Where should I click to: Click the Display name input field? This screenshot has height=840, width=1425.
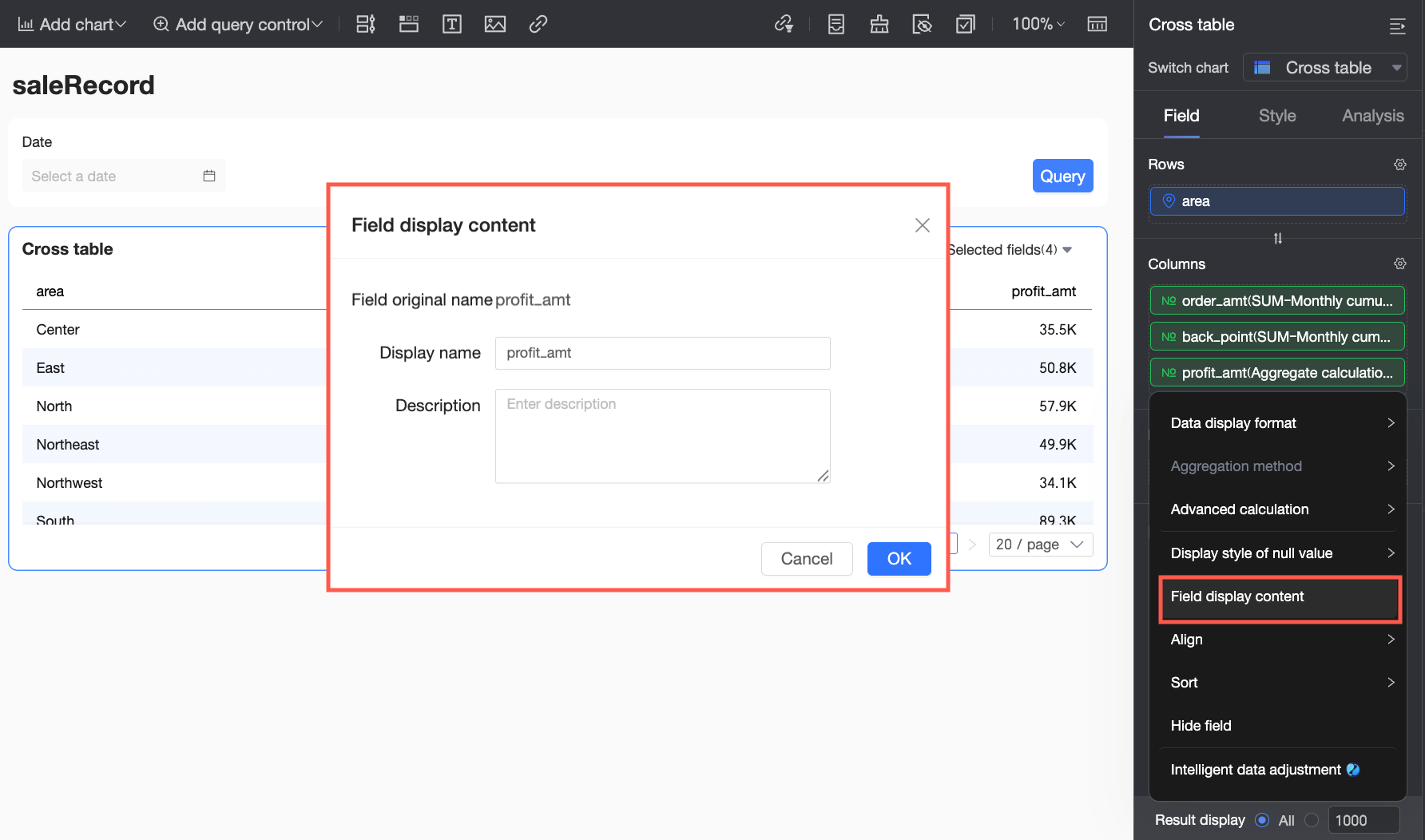663,353
